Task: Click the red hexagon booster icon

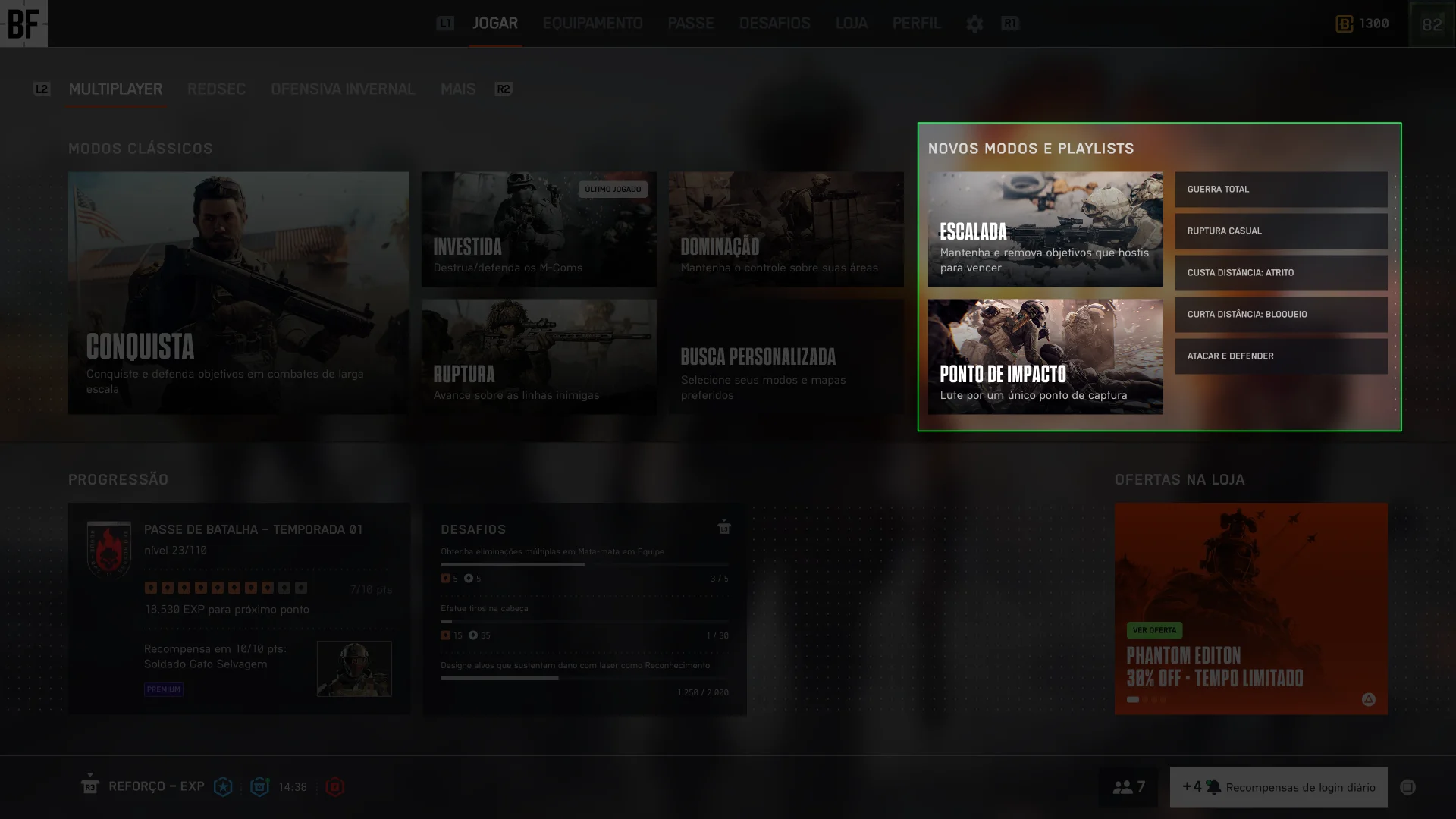Action: (x=334, y=787)
